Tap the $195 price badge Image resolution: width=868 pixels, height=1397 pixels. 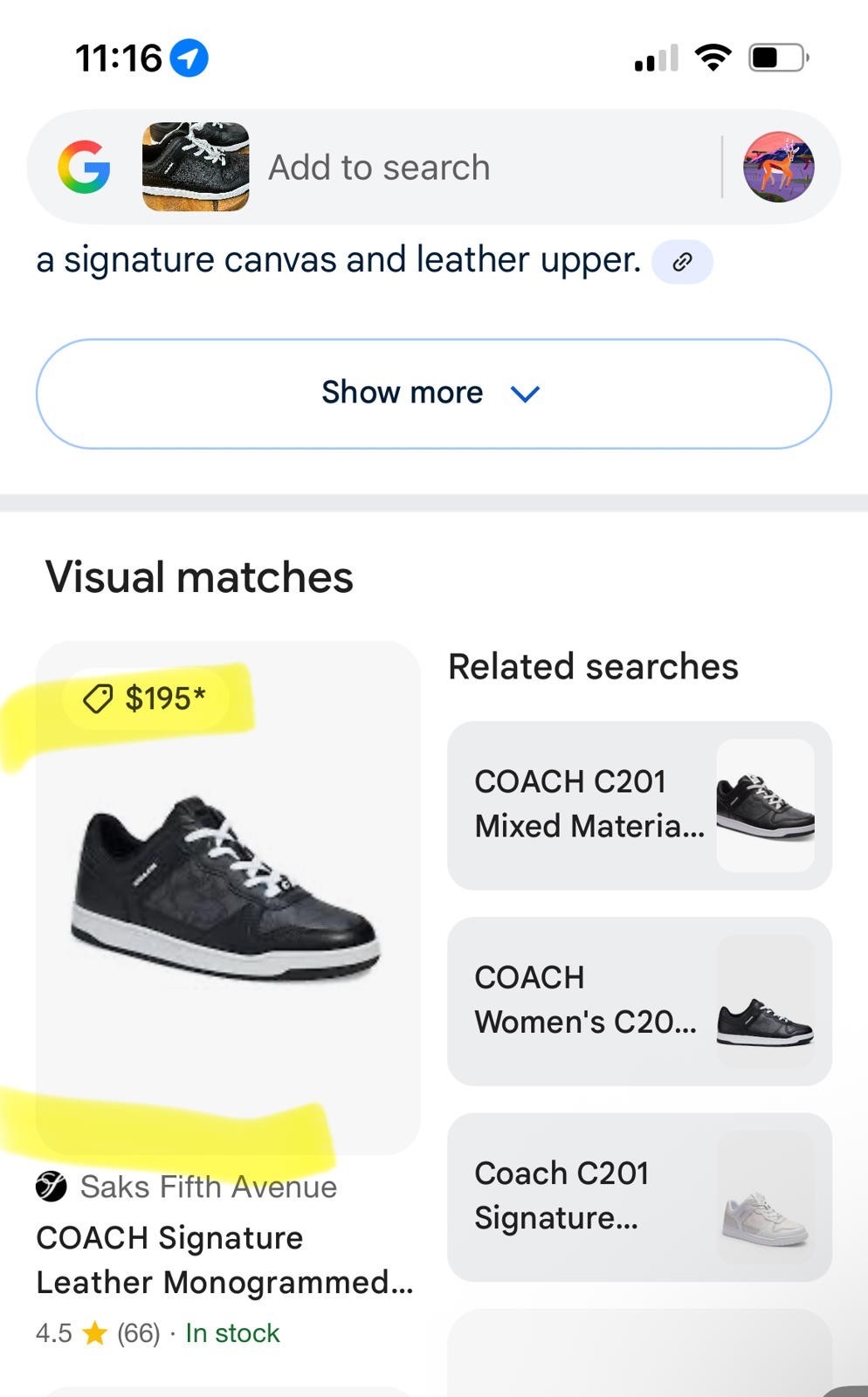[147, 698]
